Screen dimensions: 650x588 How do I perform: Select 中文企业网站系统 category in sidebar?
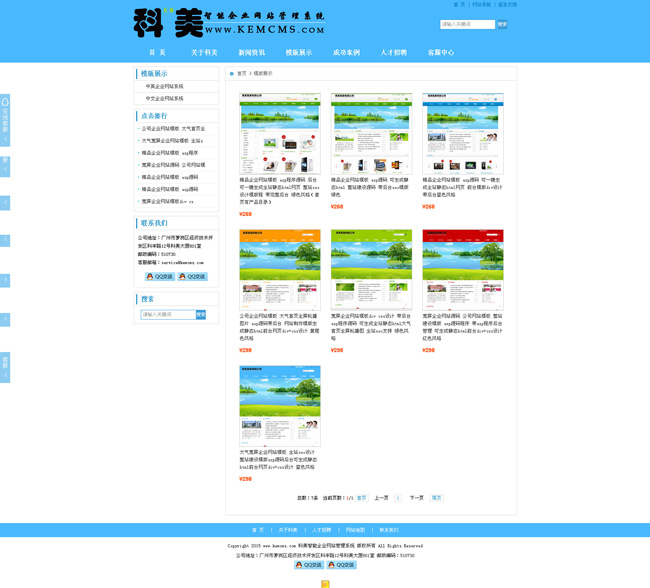[164, 98]
